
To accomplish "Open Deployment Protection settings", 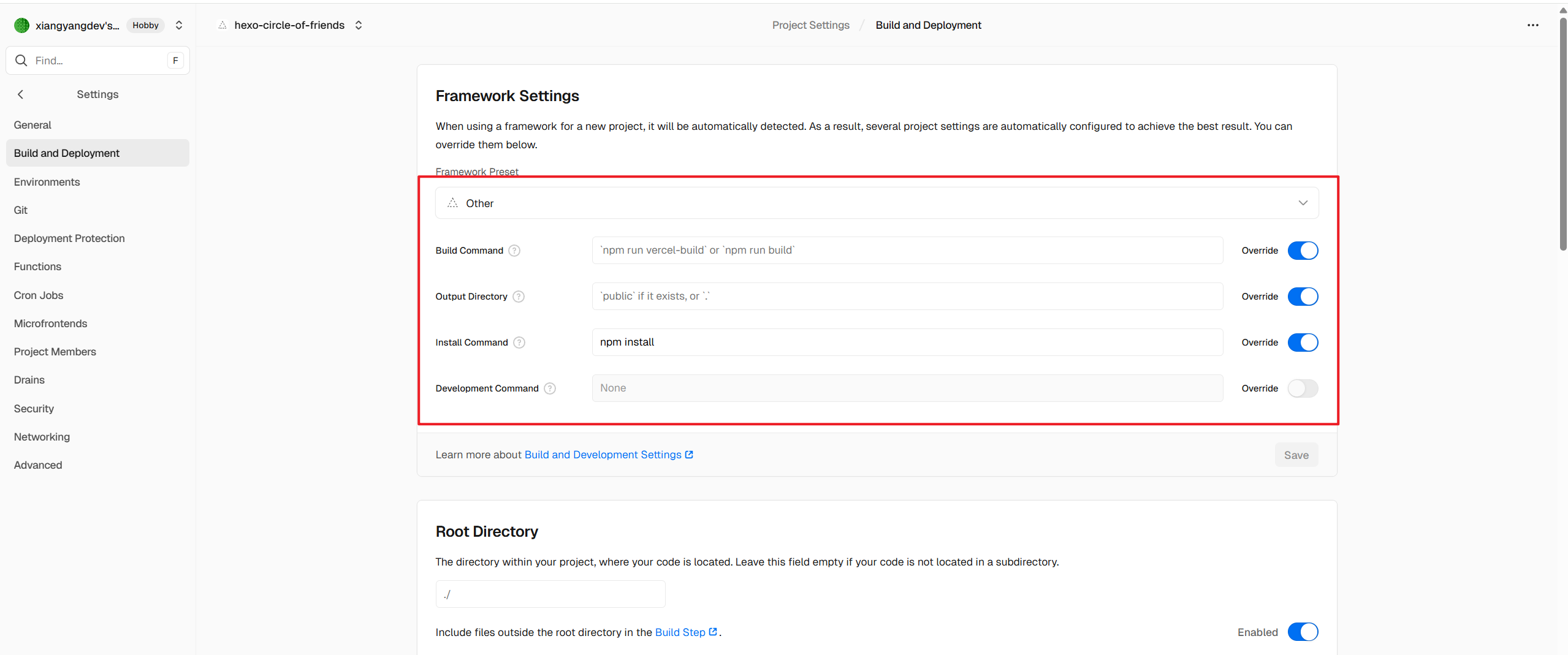I will 97,238.
